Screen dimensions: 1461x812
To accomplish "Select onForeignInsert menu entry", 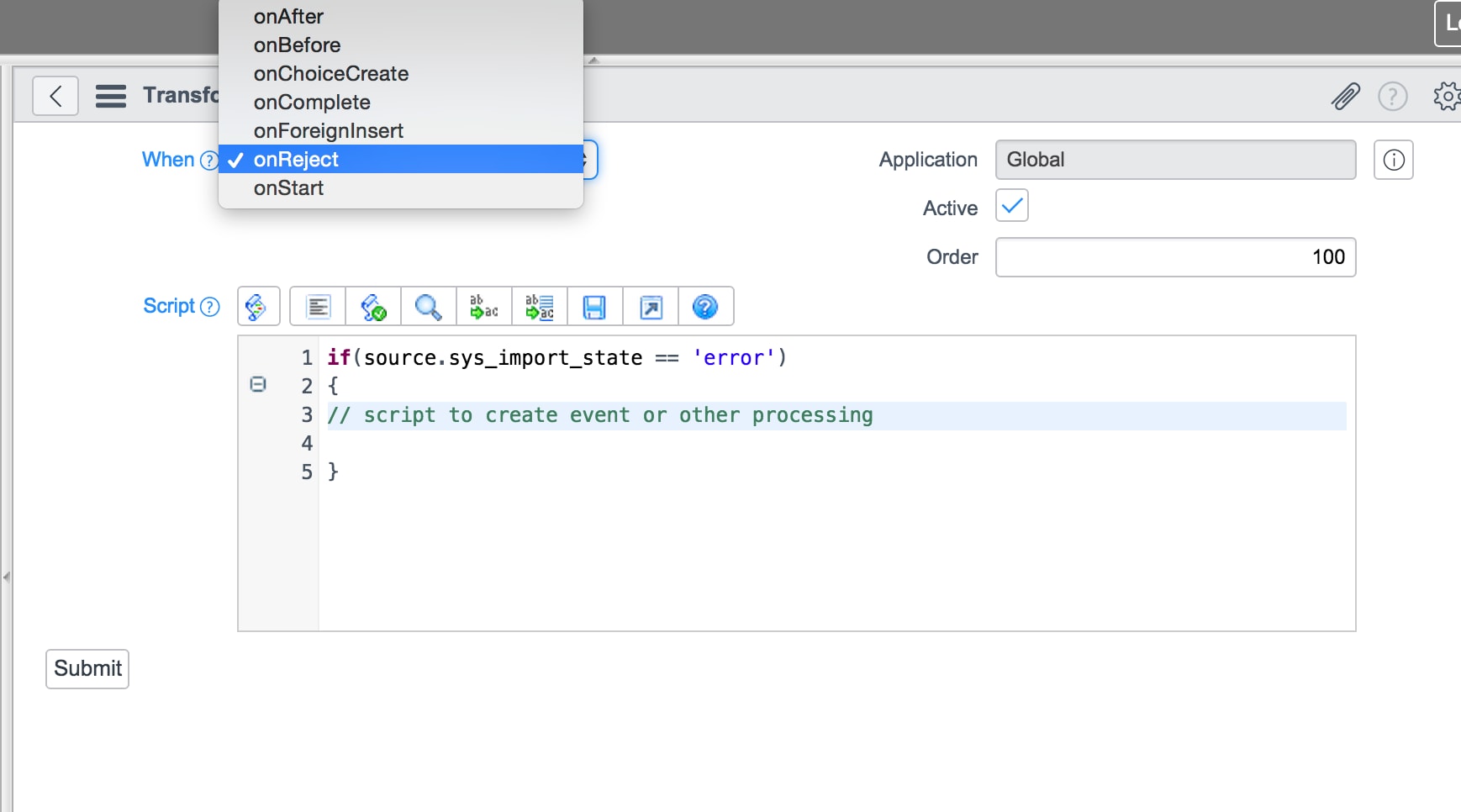I will [328, 131].
